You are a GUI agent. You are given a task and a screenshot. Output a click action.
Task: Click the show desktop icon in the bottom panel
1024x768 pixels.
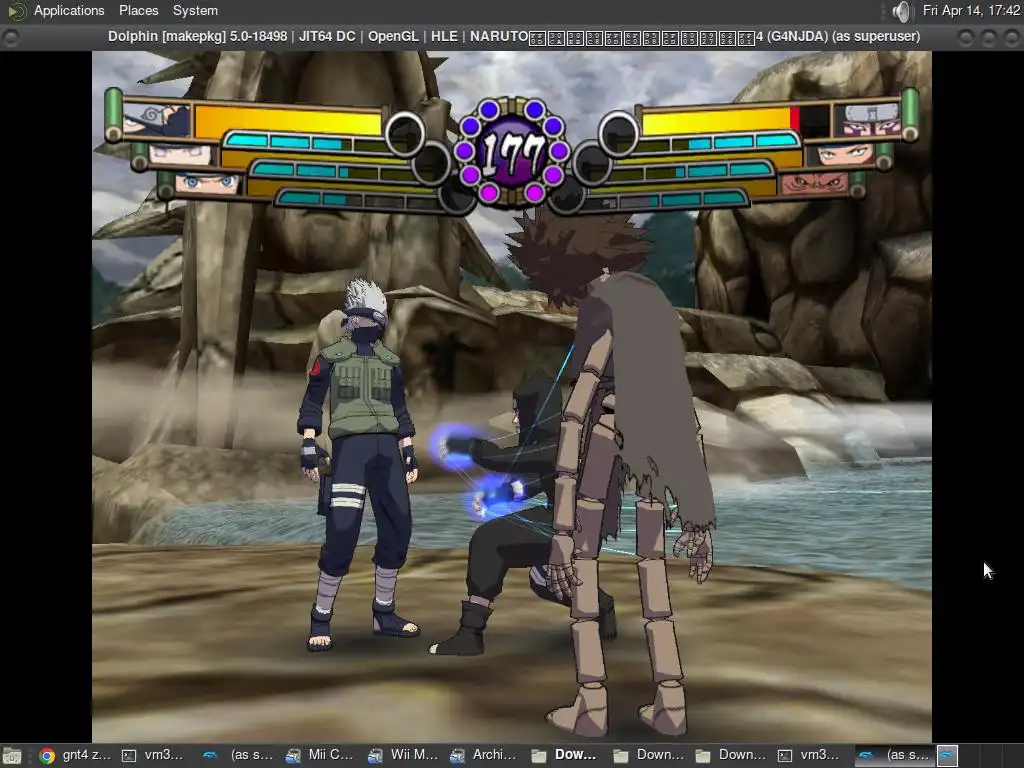point(12,756)
